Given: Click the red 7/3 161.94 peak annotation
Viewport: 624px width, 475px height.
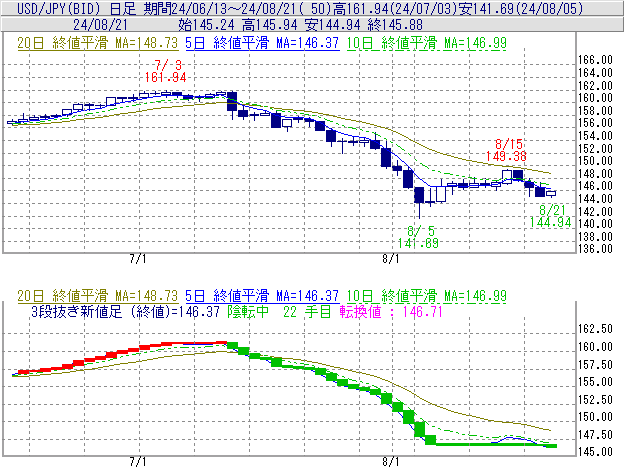Looking at the screenshot, I should pyautogui.click(x=166, y=71).
